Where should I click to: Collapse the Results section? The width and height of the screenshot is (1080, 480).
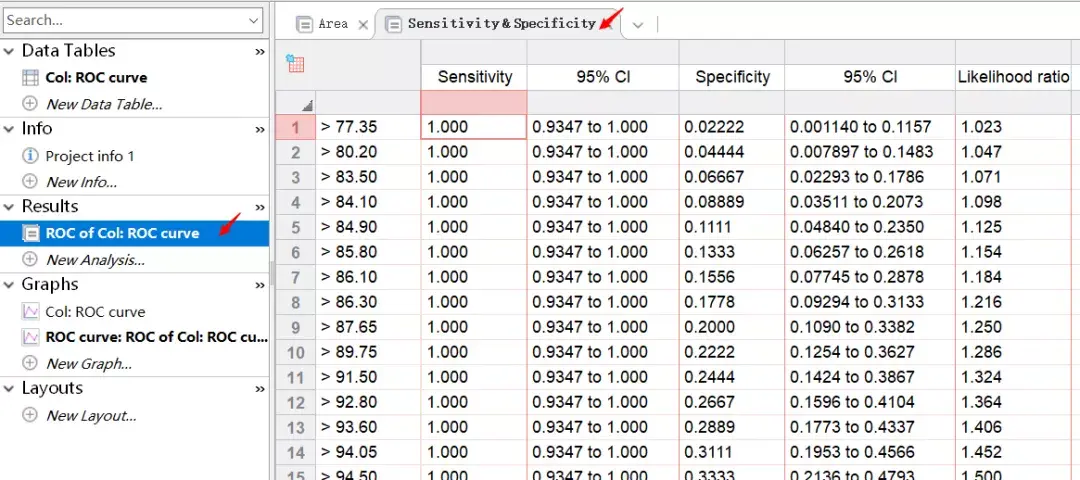tap(10, 207)
